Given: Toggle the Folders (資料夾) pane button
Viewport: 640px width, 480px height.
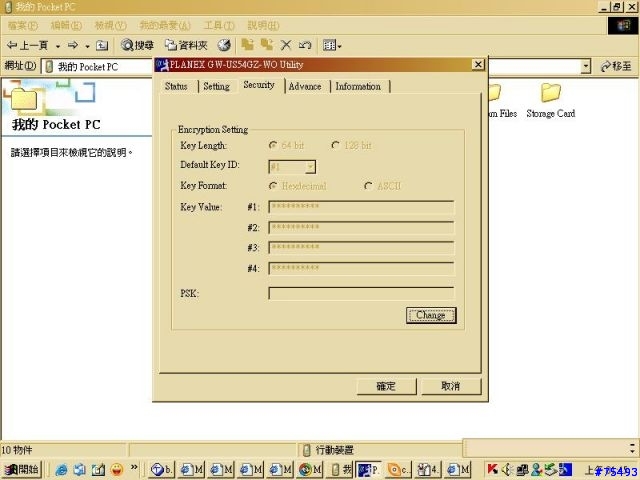Looking at the screenshot, I should [x=187, y=45].
